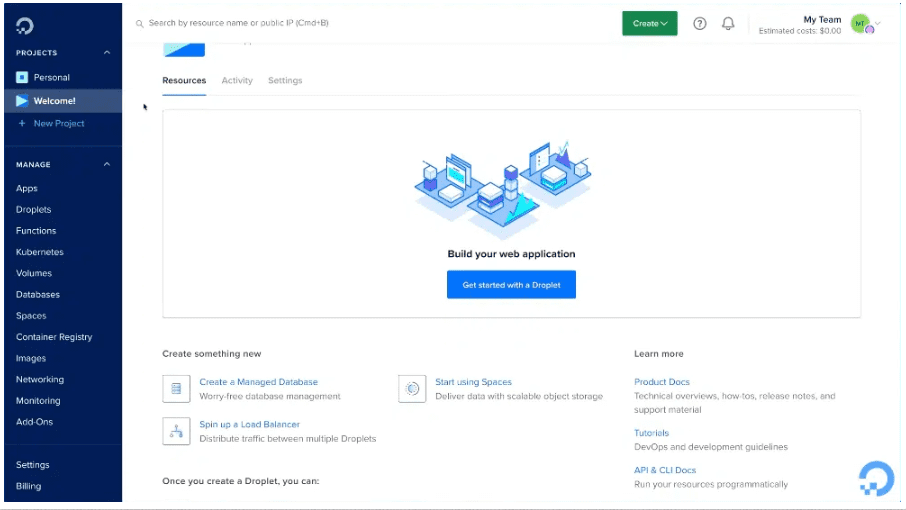Open Databases in the sidebar
Image resolution: width=906 pixels, height=510 pixels.
pos(38,295)
